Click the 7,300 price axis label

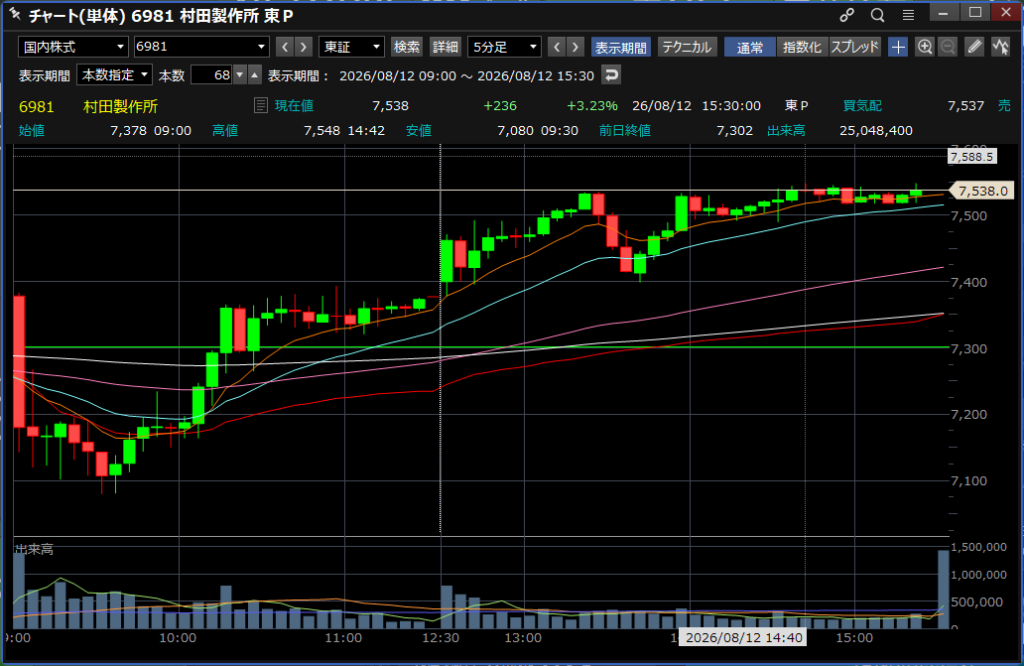[x=968, y=349]
